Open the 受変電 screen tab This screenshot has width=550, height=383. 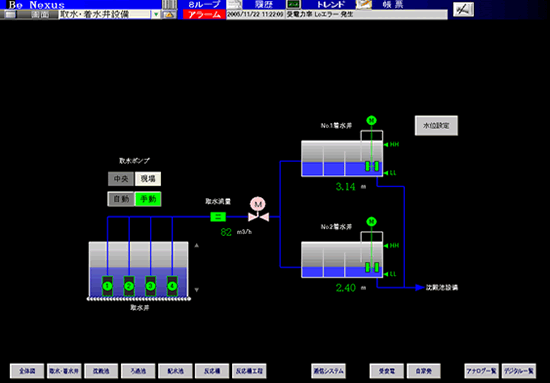[x=387, y=371]
